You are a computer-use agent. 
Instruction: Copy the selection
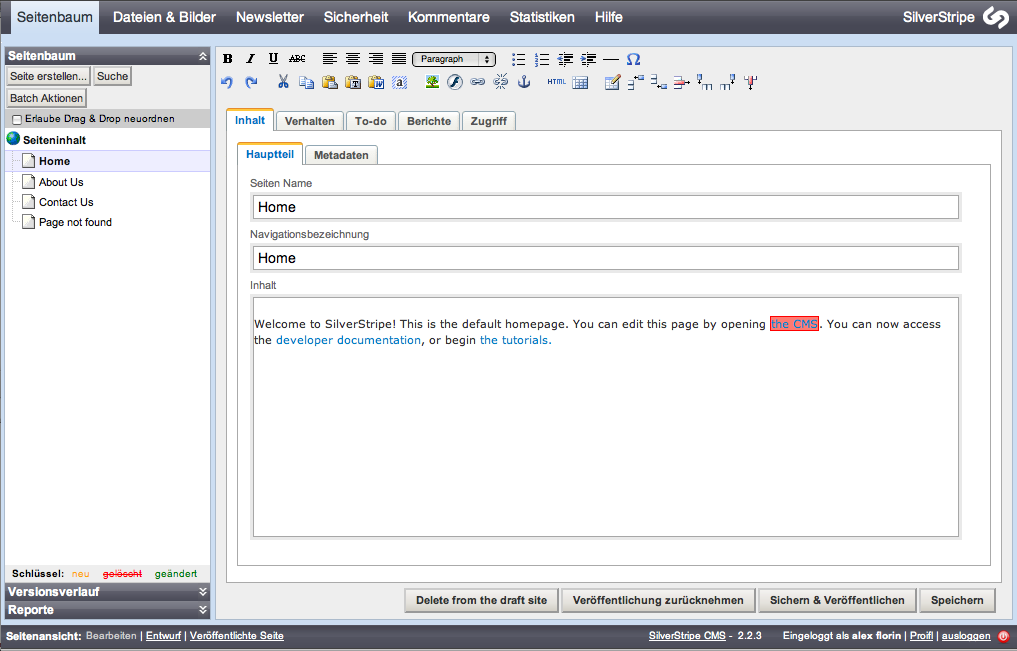click(306, 82)
